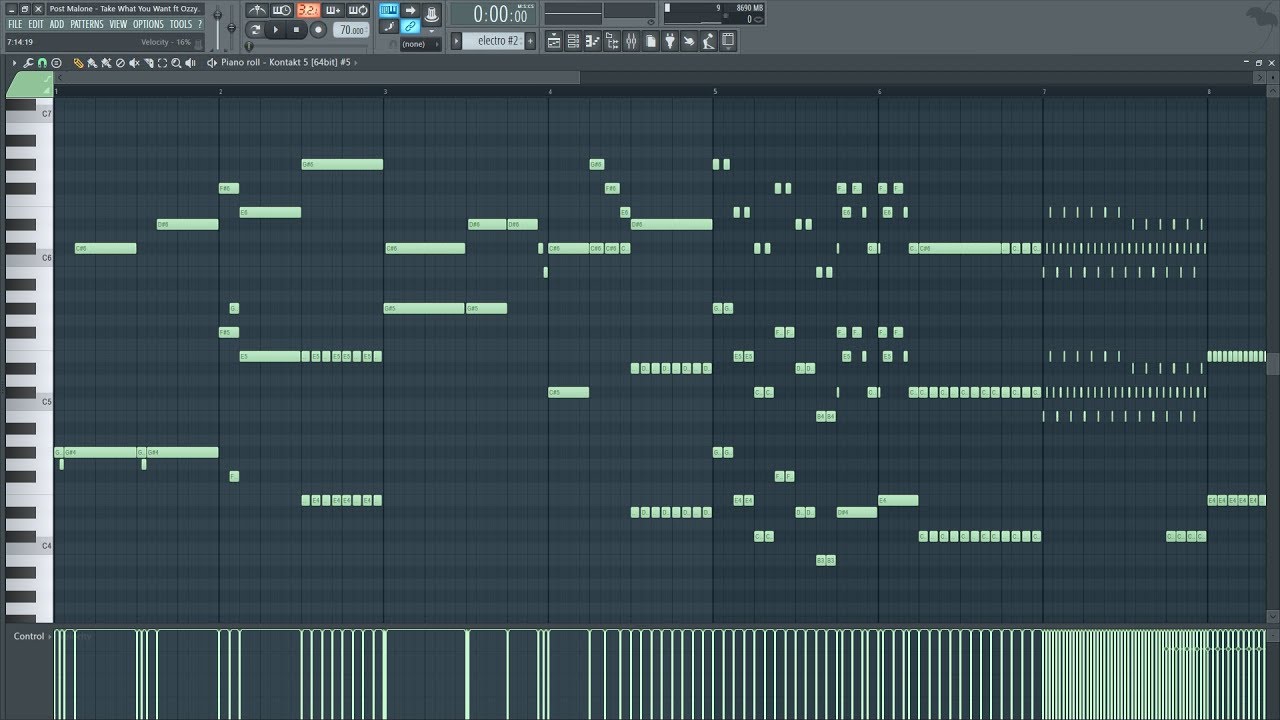This screenshot has height=720, width=1280.
Task: Select the Draw pencil tool
Action: coord(78,63)
